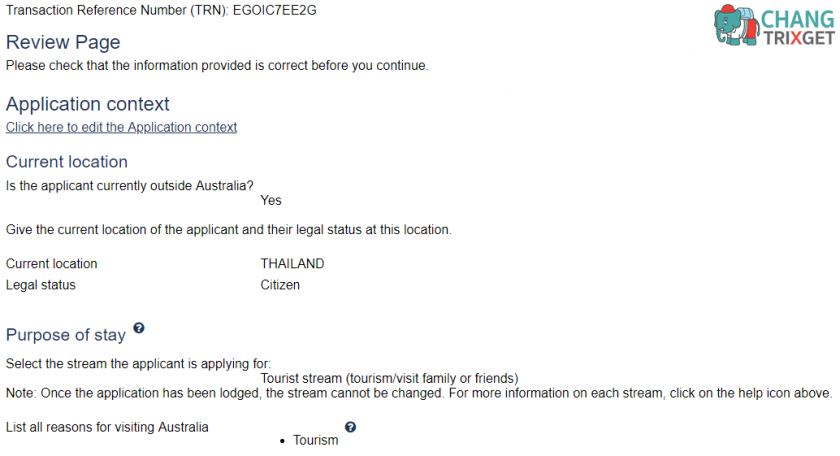Screen dimensions: 840x456
Task: Click the Tourism bullet item
Action: point(316,440)
